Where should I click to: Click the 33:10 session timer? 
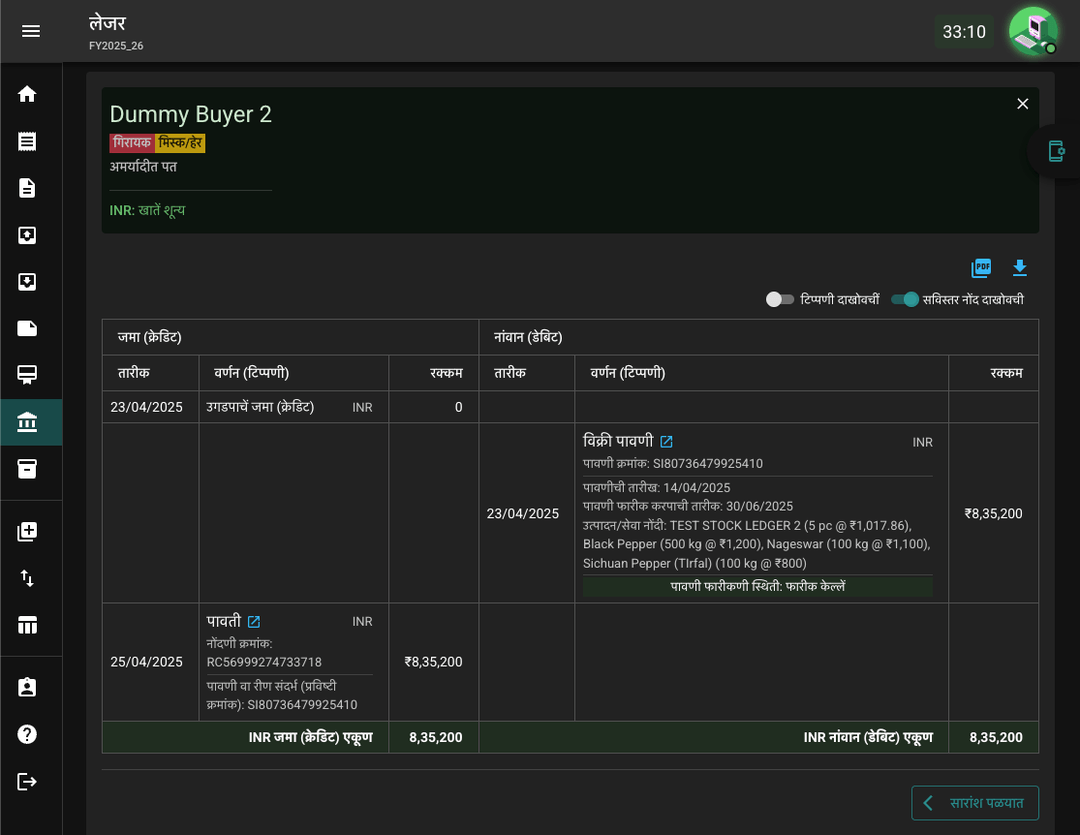coord(964,32)
